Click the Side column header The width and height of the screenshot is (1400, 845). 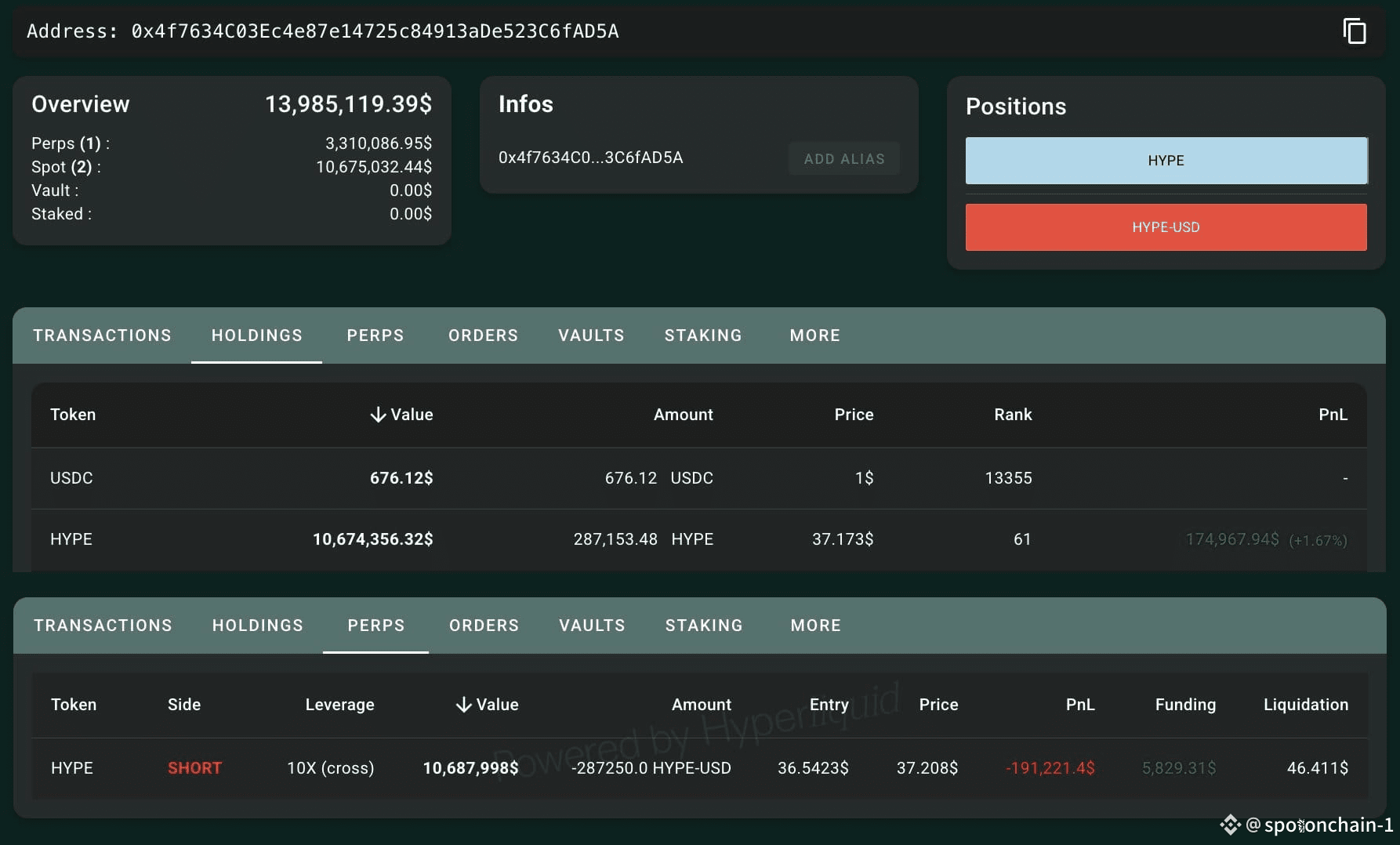coord(184,705)
